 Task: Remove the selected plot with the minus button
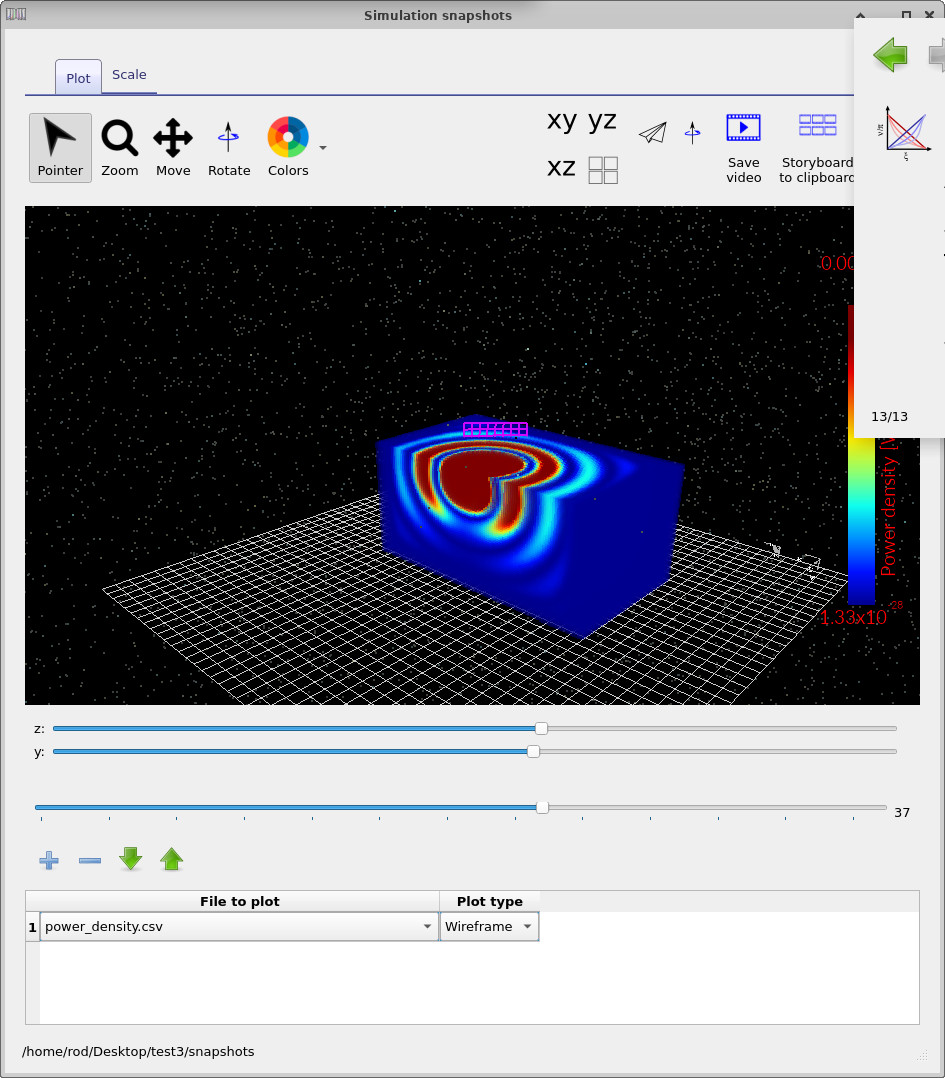coord(89,859)
